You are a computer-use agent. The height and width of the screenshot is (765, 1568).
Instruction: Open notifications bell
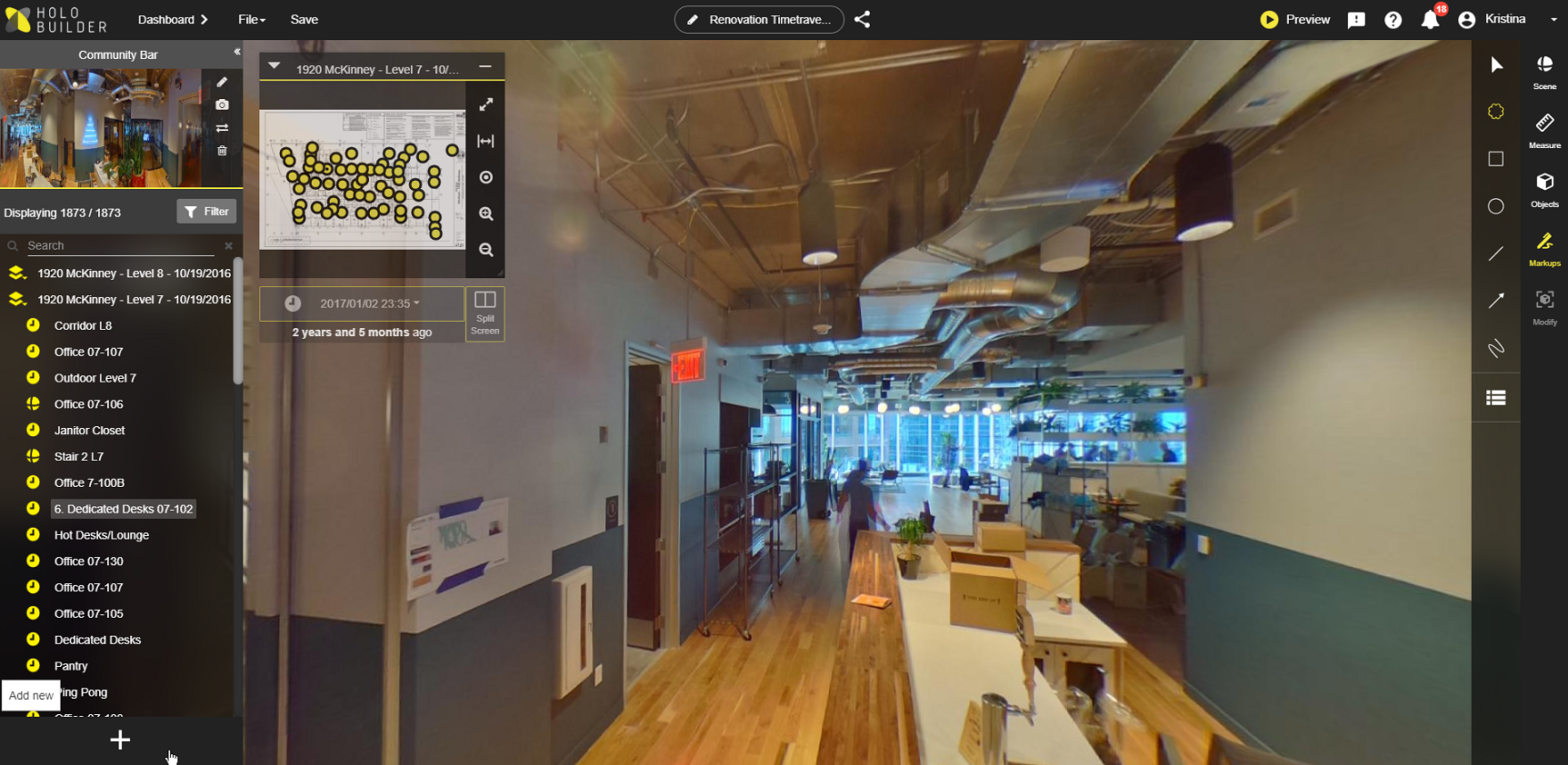point(1431,19)
